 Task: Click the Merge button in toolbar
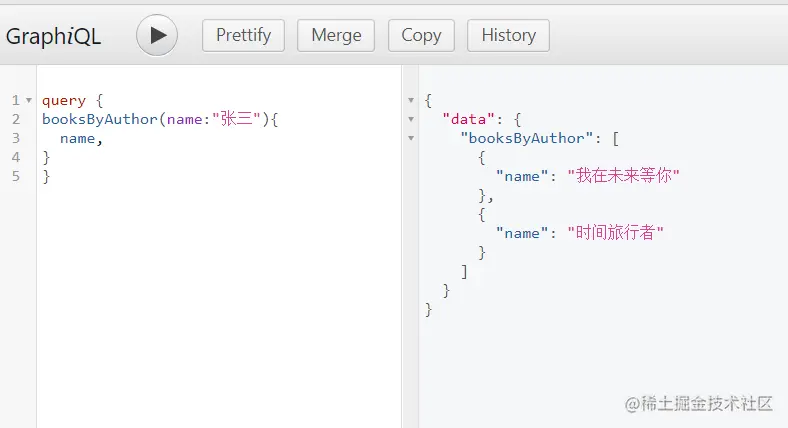(x=336, y=35)
